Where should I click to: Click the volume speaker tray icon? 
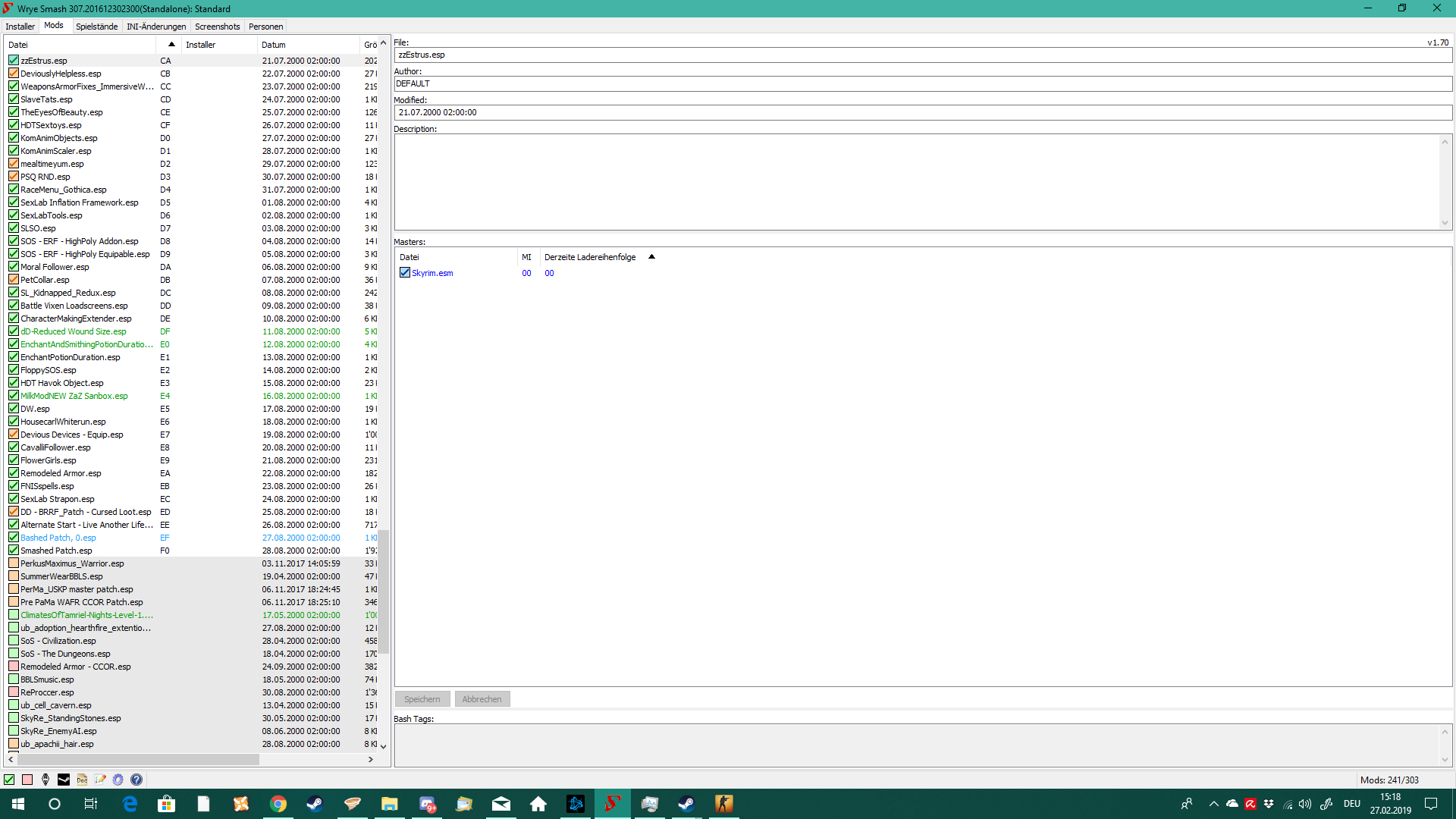point(1305,804)
